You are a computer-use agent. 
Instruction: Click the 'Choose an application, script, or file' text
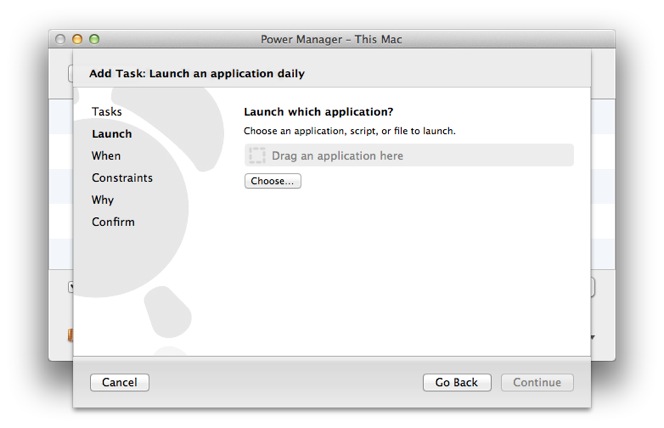[x=349, y=131]
